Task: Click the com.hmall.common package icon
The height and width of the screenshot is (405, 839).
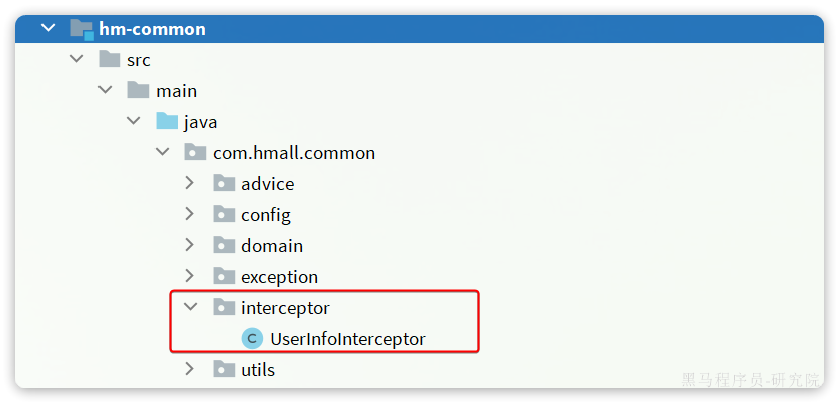Action: tap(196, 153)
